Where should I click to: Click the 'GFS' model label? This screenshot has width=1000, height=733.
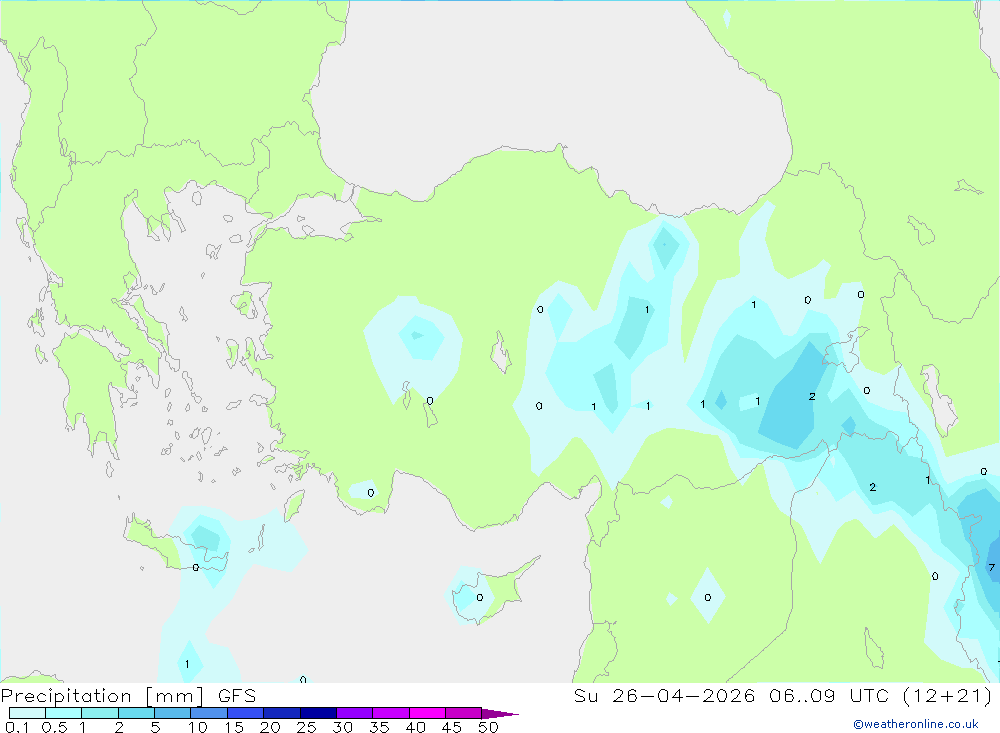237,695
